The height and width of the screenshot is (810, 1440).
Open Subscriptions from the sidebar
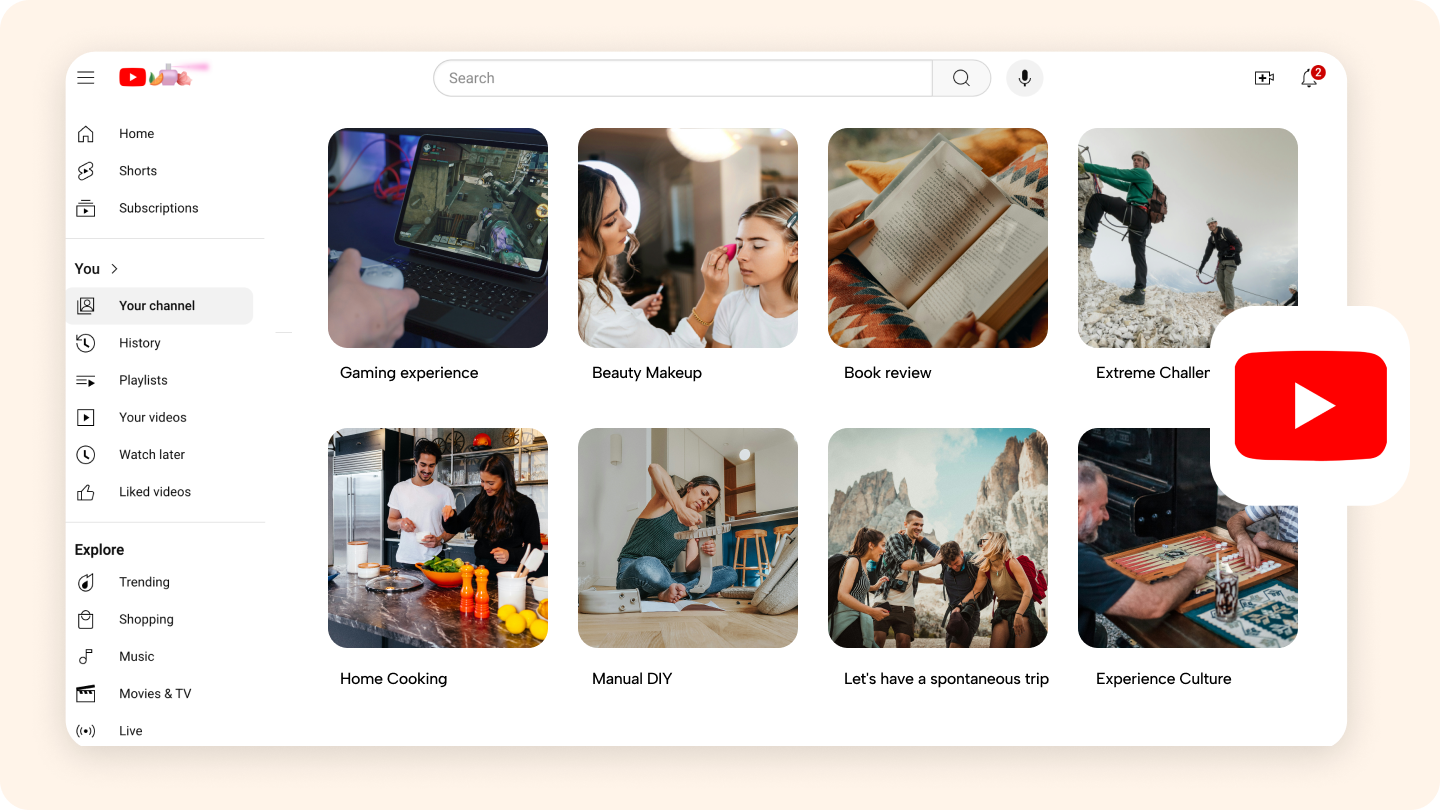click(158, 208)
